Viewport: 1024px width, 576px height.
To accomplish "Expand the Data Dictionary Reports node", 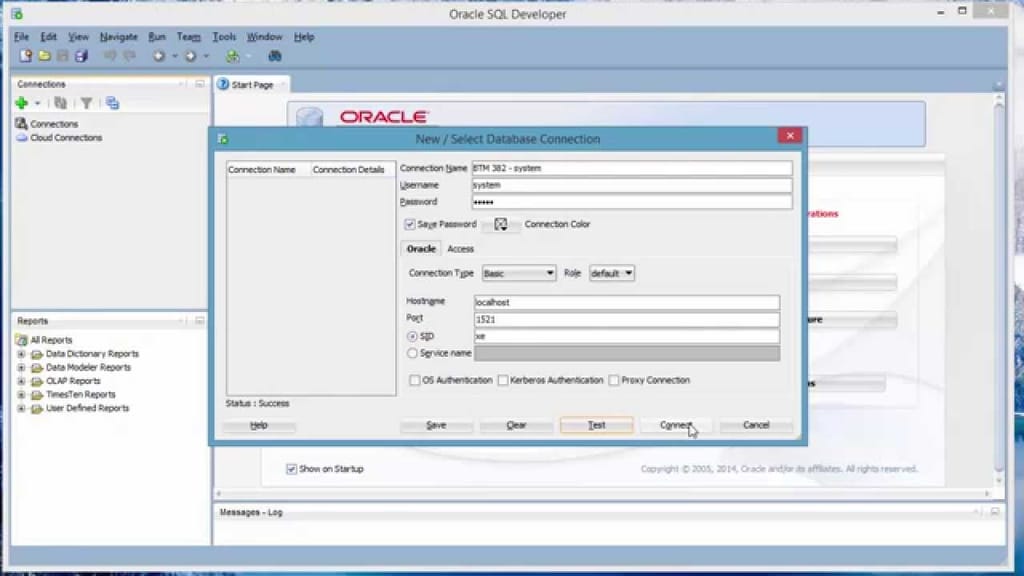I will pos(22,354).
